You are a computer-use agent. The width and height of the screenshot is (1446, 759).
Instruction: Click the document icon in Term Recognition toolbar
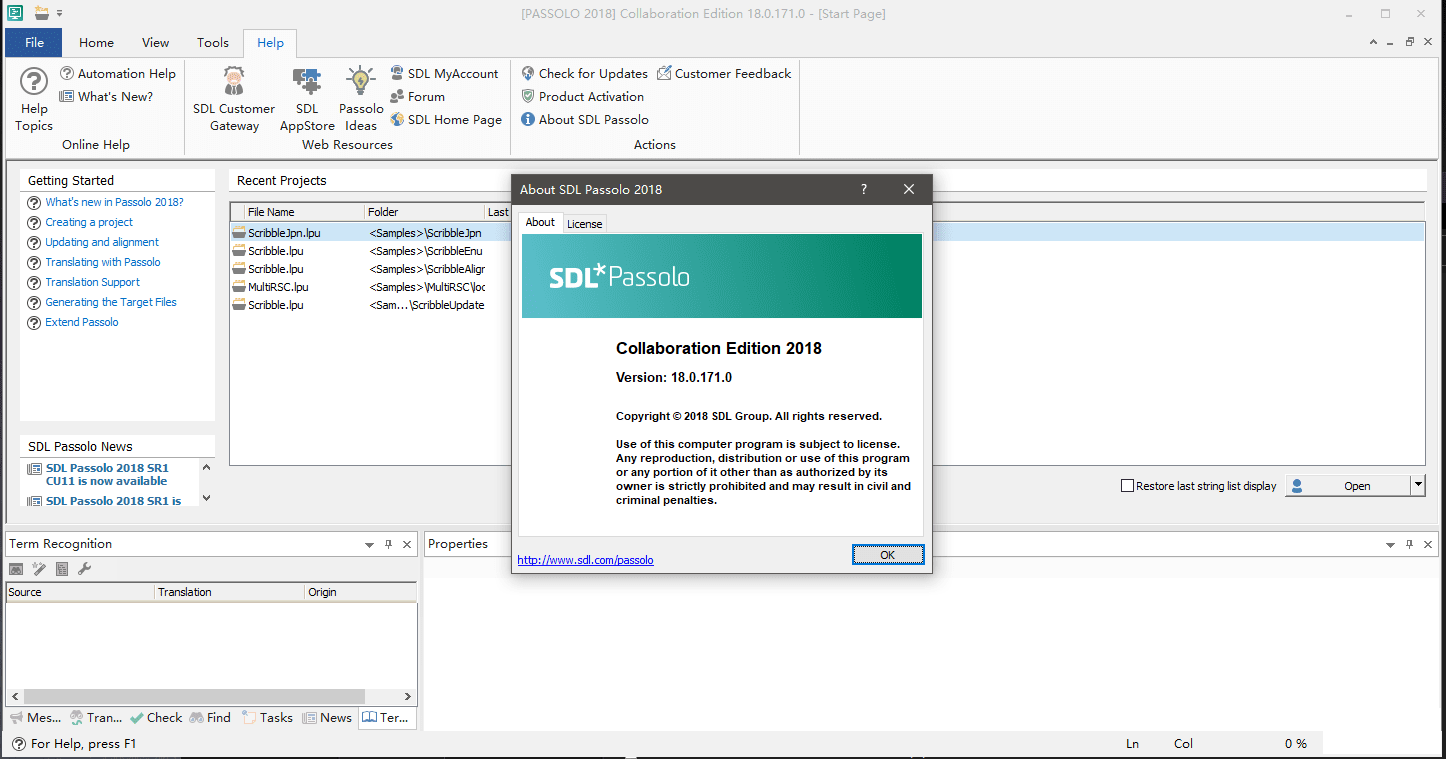62,569
